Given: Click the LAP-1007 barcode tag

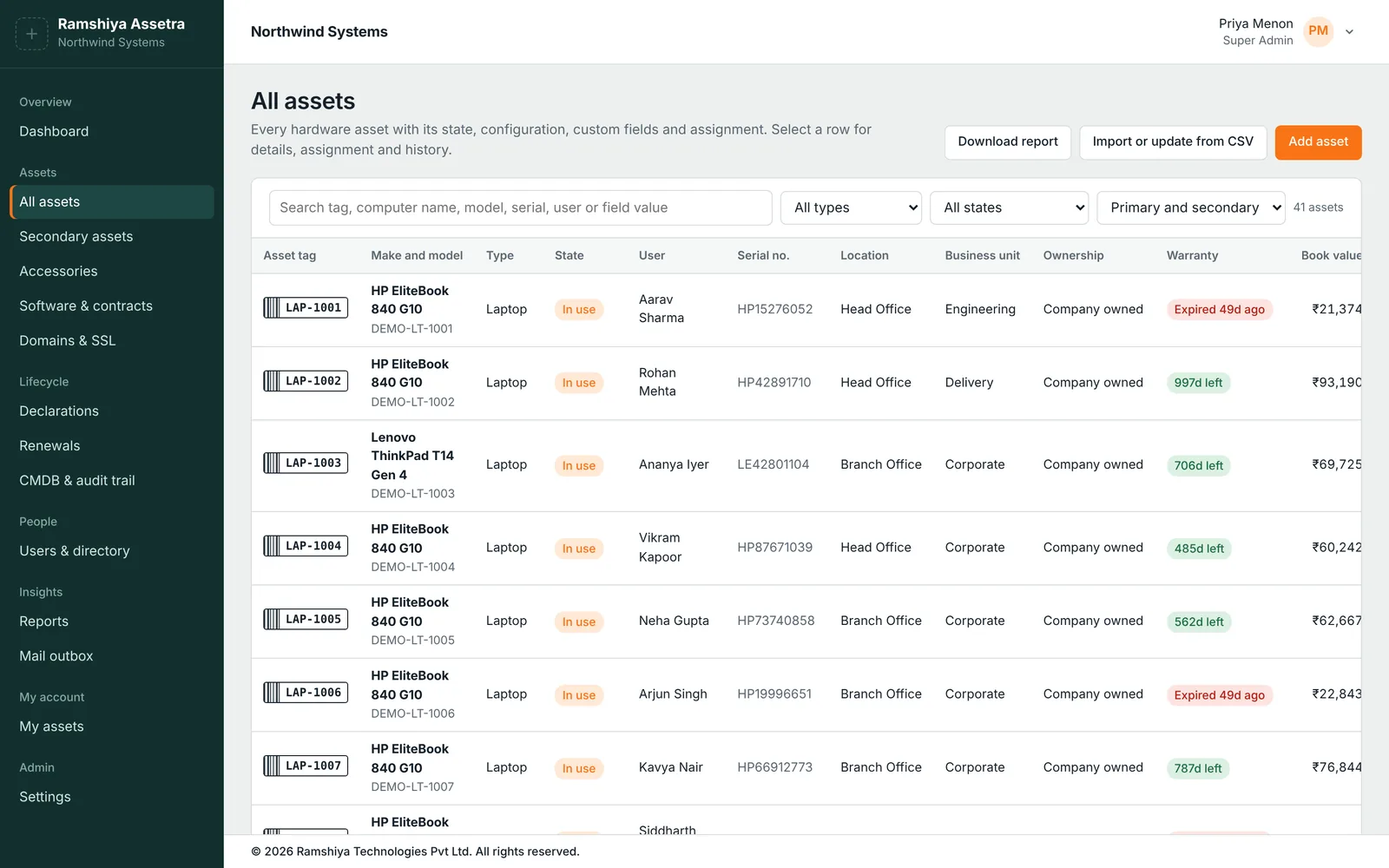Looking at the screenshot, I should point(306,766).
